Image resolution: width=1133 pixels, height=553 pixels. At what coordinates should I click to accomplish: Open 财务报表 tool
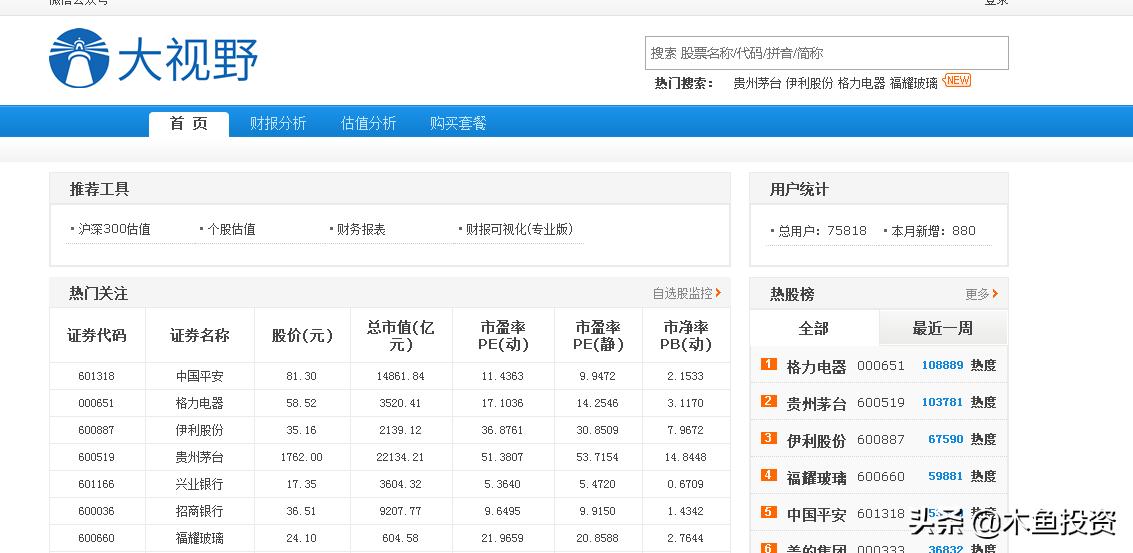coord(361,229)
